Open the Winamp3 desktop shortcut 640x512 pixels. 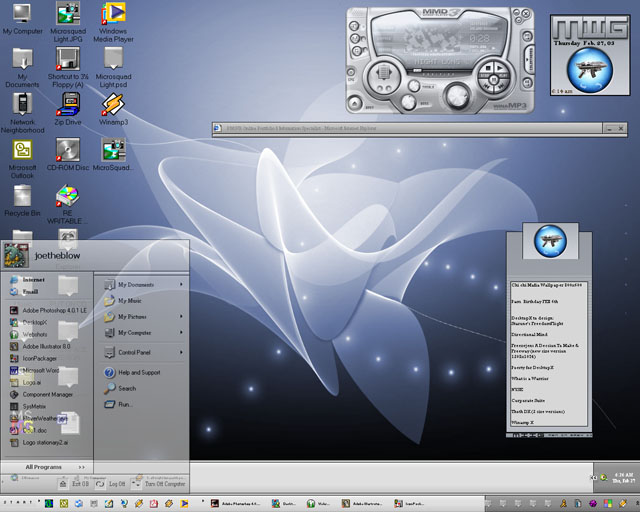113,109
